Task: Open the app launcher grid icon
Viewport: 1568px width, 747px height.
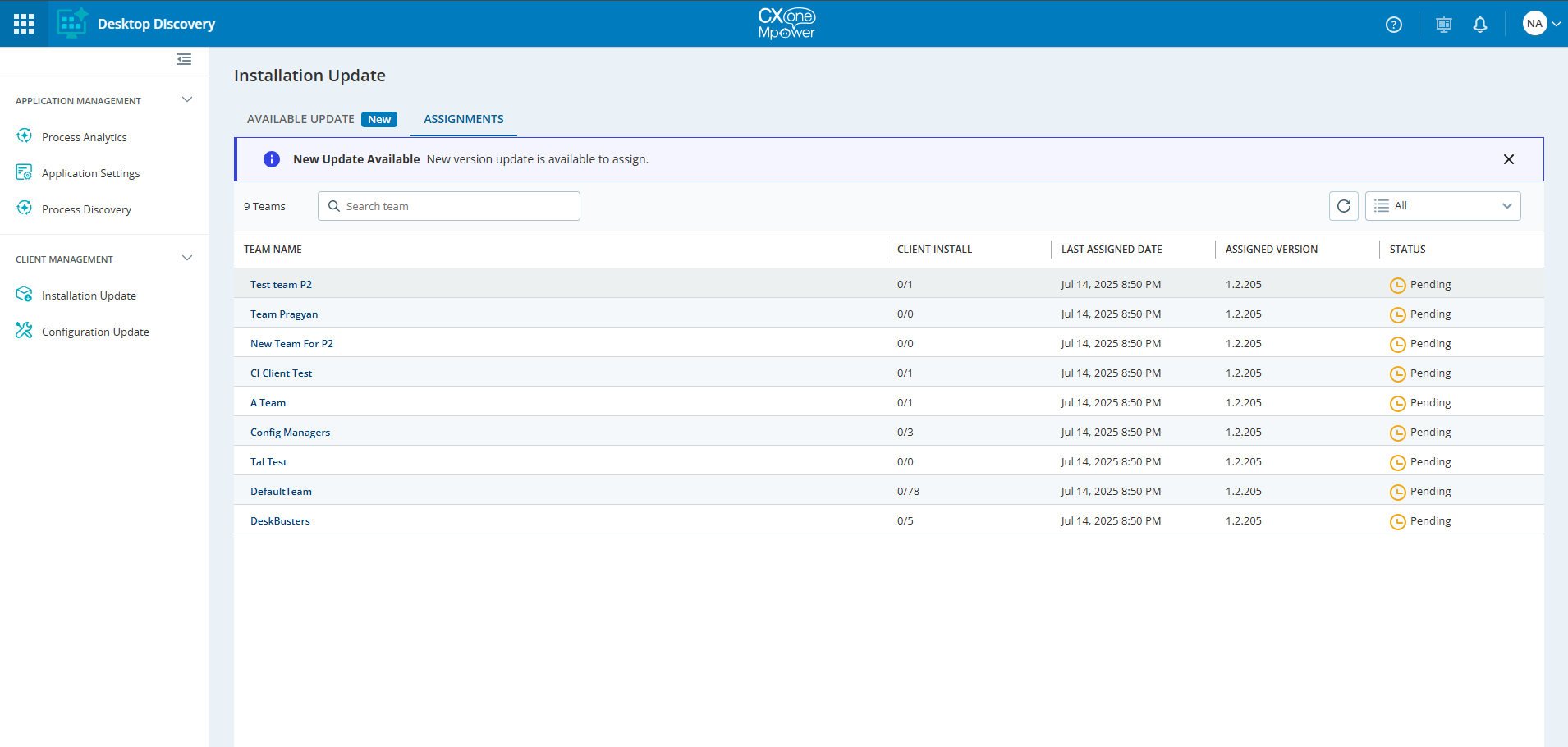Action: (24, 24)
